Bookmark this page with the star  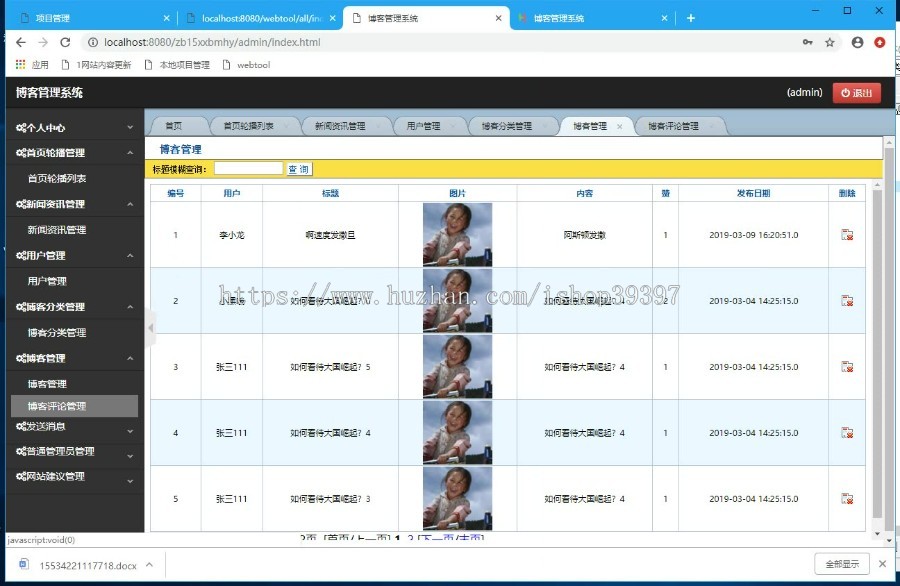tap(829, 42)
